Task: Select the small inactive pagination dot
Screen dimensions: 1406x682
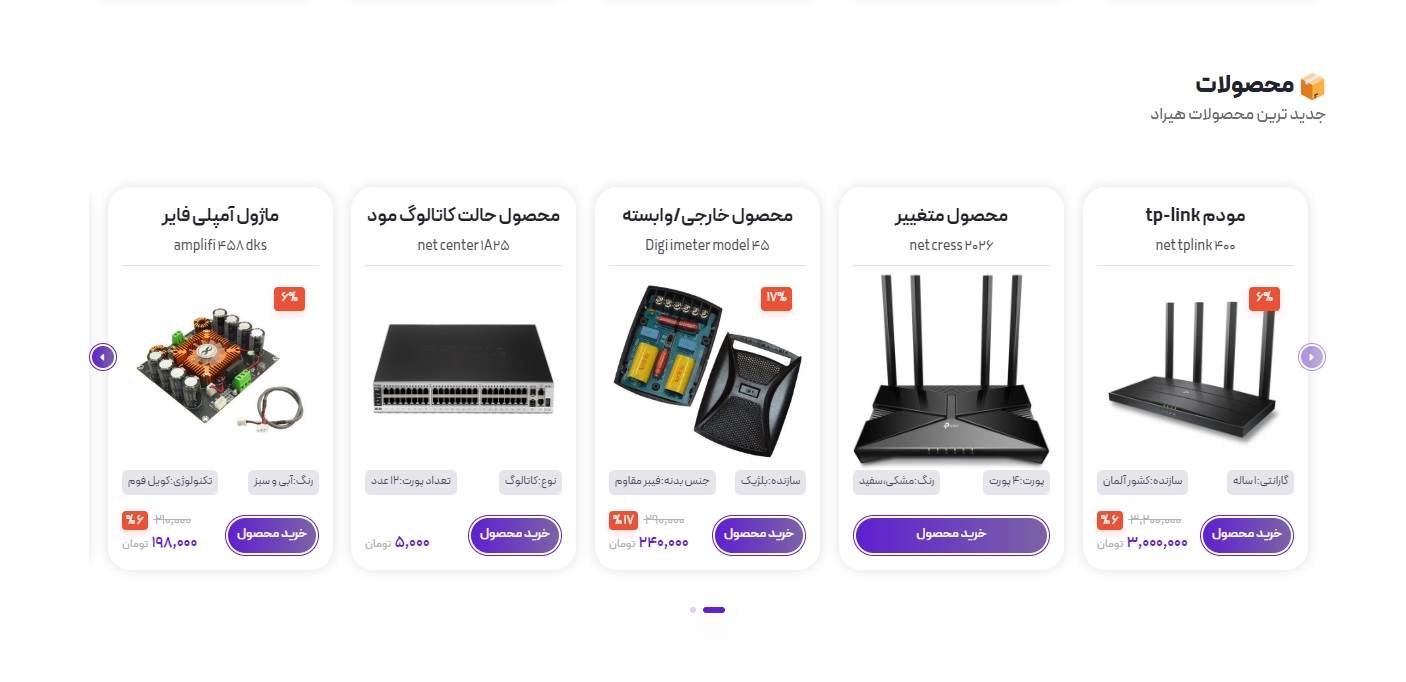Action: click(x=693, y=610)
